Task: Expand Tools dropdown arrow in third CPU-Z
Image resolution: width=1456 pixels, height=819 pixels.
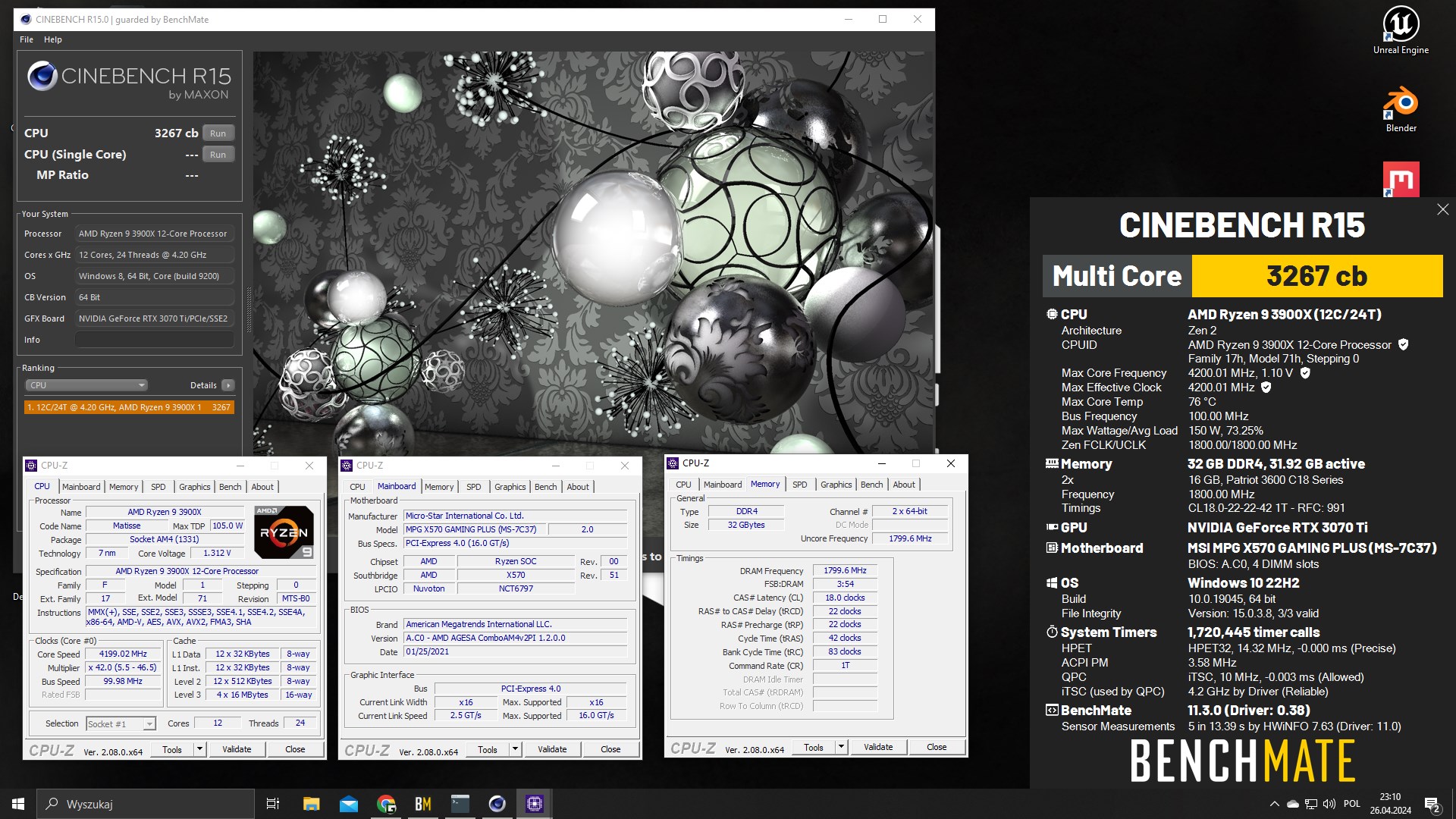Action: [841, 747]
